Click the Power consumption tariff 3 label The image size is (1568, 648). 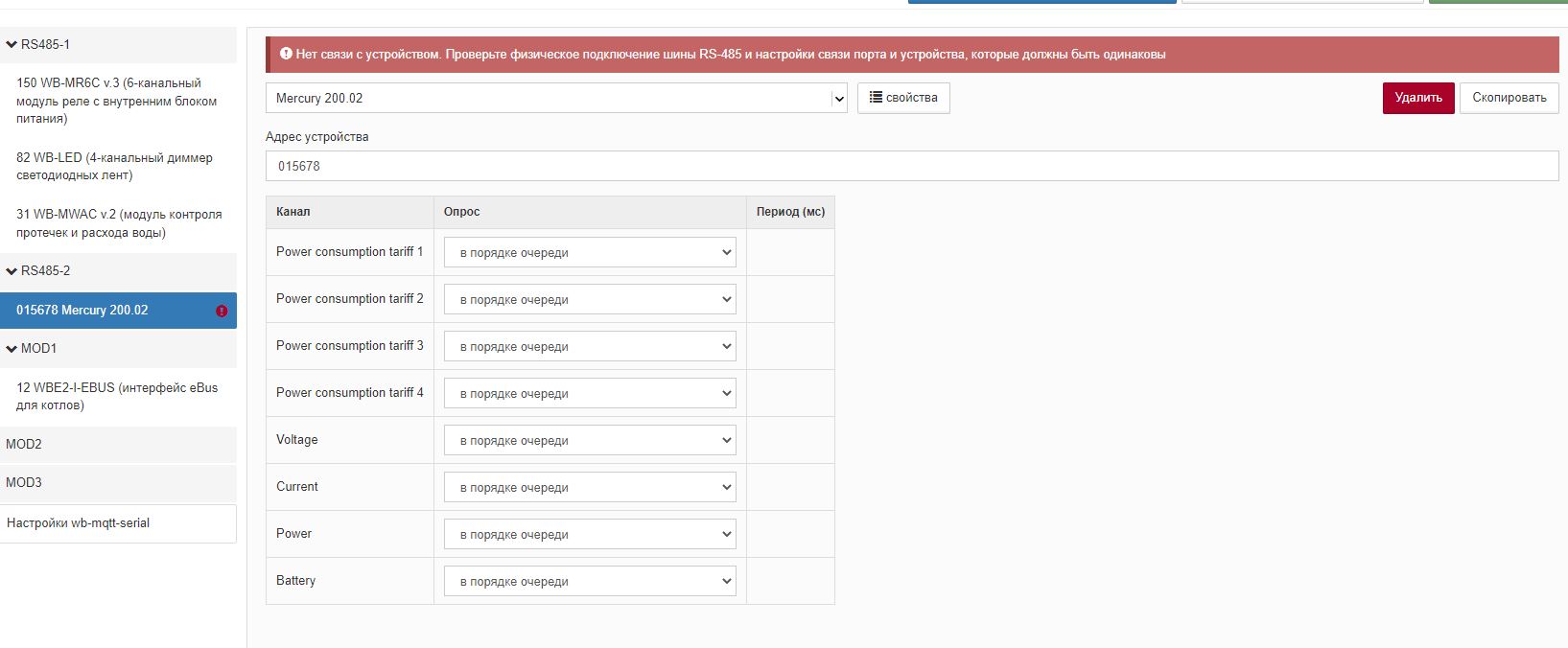[349, 346]
